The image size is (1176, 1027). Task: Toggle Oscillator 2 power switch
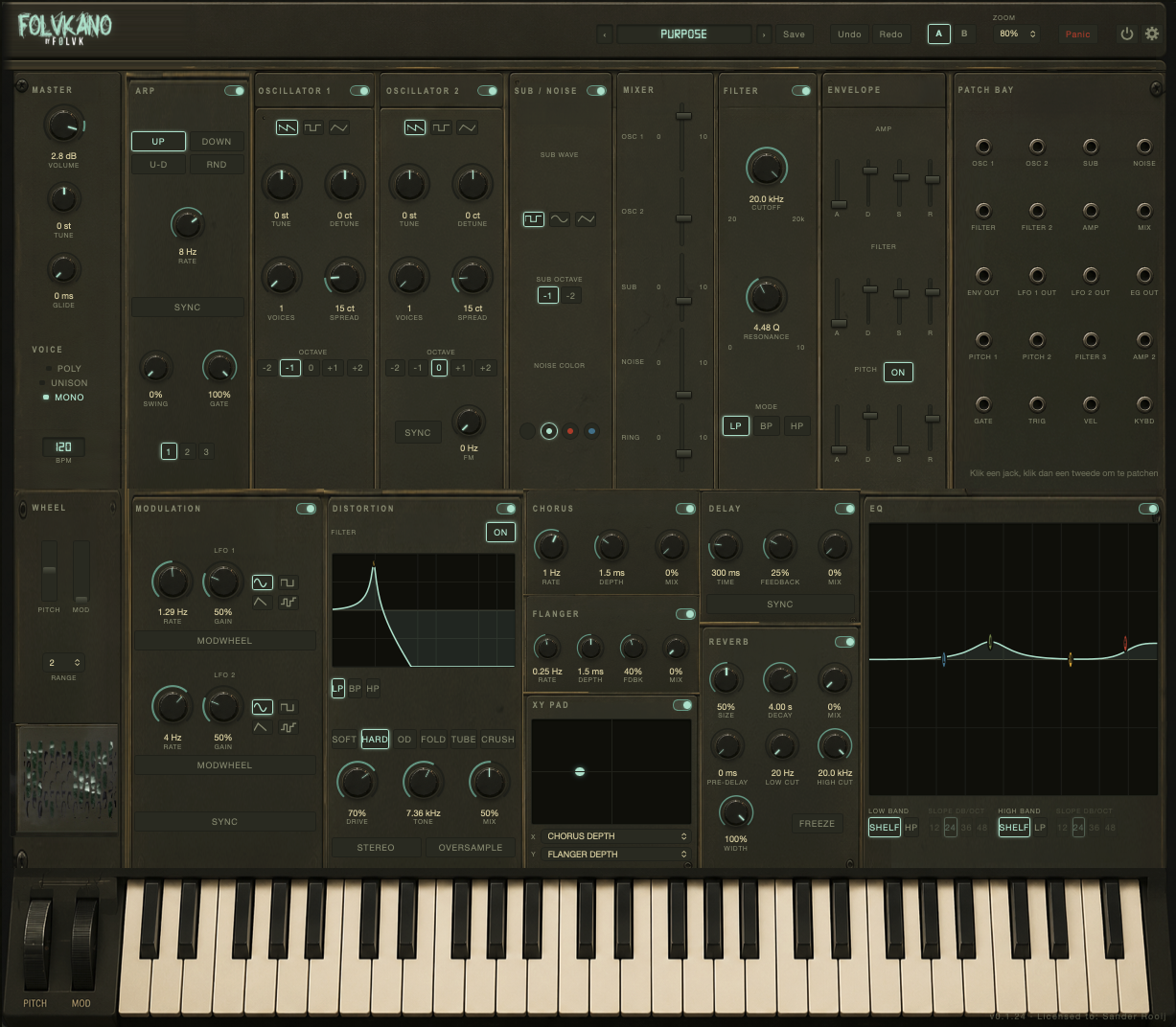pos(487,91)
